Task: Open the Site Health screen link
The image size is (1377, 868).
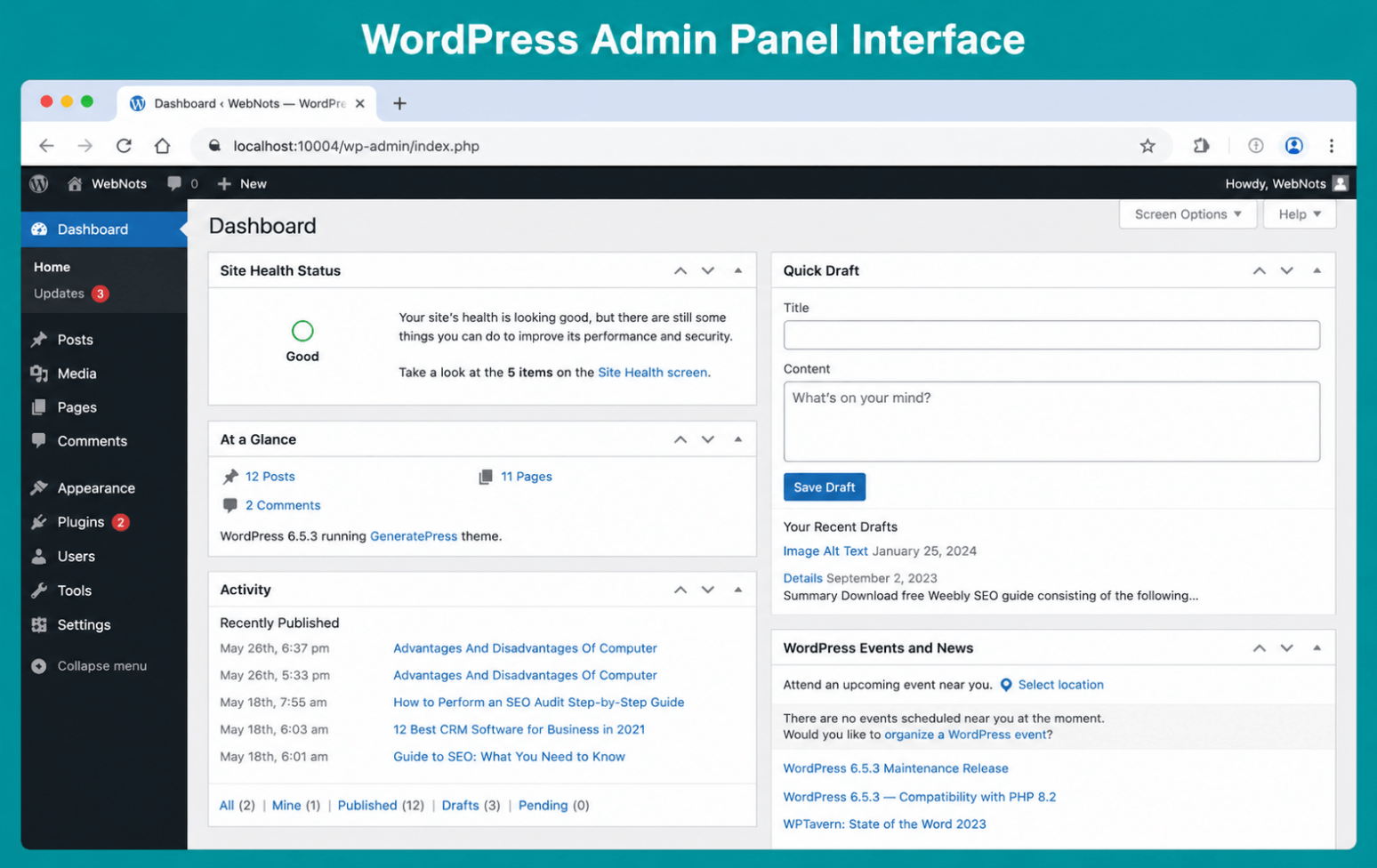Action: pyautogui.click(x=653, y=373)
